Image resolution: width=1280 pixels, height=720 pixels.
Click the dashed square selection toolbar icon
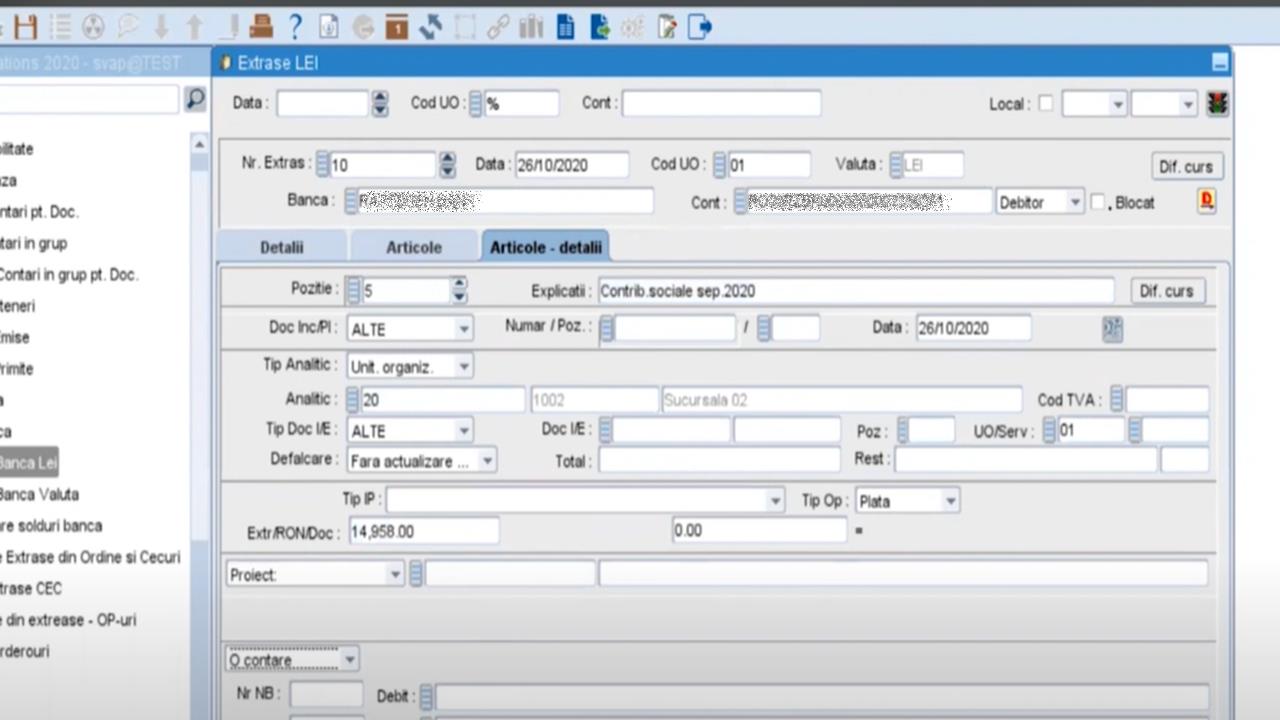coord(464,27)
